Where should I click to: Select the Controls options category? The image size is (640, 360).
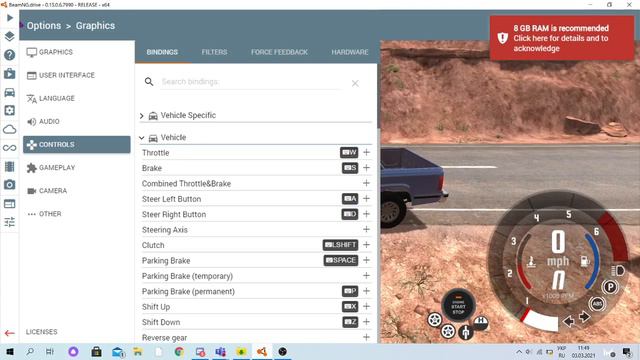[77, 144]
